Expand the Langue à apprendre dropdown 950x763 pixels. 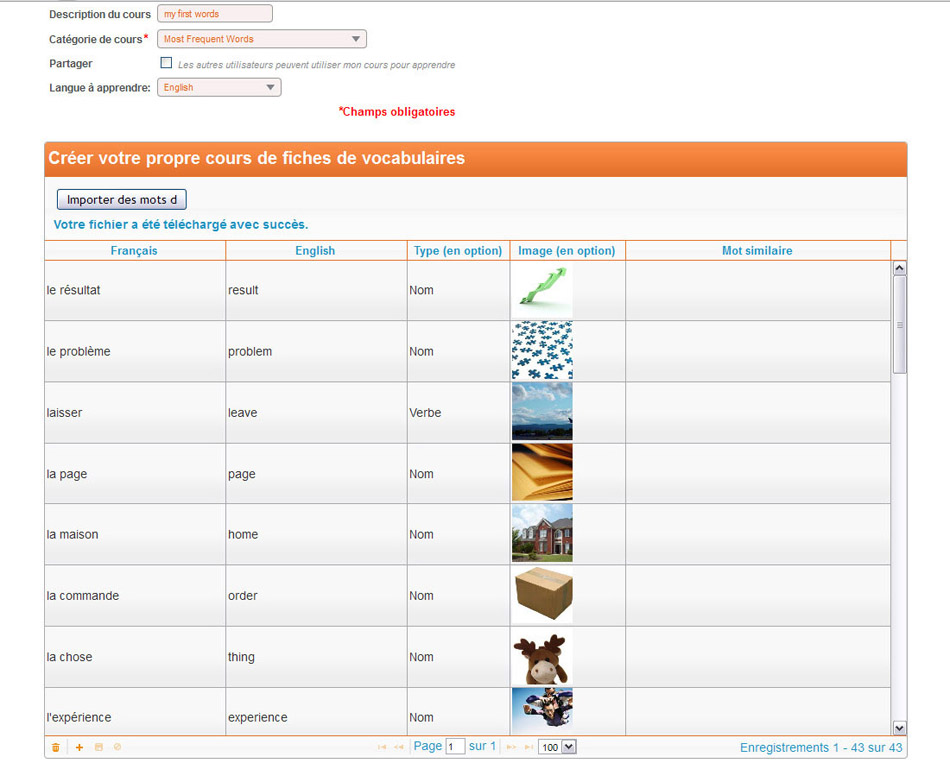(x=219, y=88)
